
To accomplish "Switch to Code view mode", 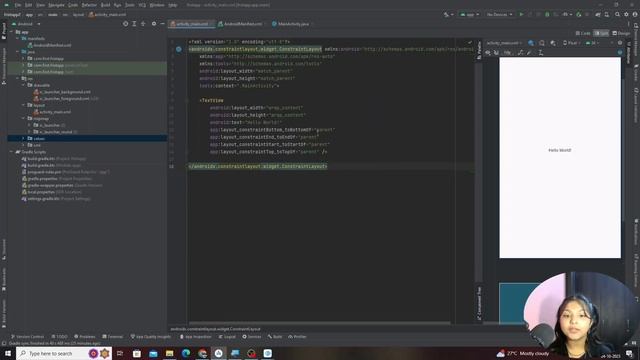I will pos(583,33).
